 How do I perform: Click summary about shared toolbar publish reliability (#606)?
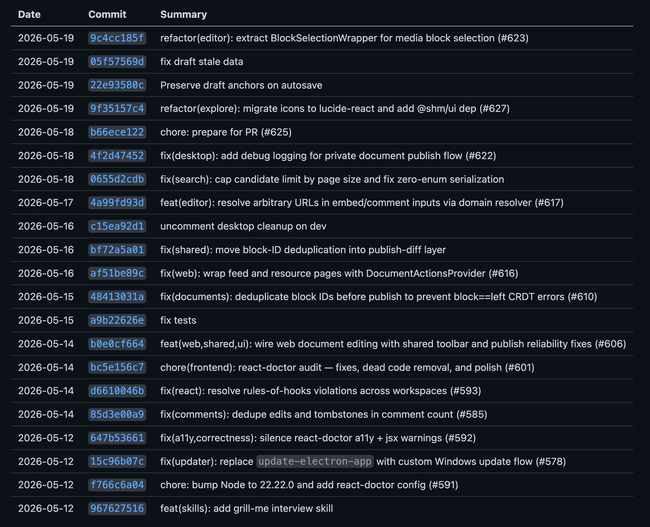[x=393, y=344]
